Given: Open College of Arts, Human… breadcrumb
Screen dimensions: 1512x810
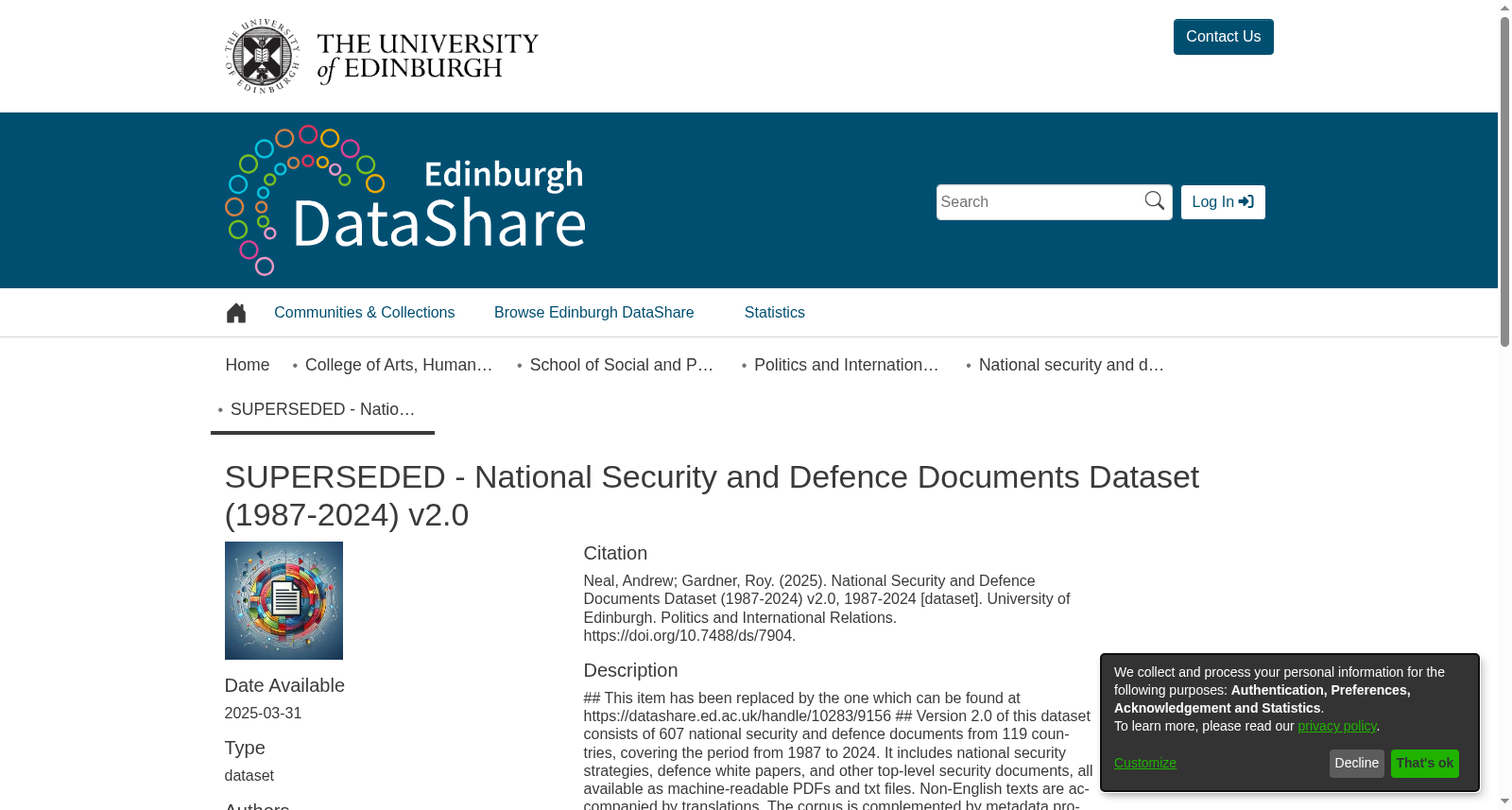Looking at the screenshot, I should pos(399,365).
